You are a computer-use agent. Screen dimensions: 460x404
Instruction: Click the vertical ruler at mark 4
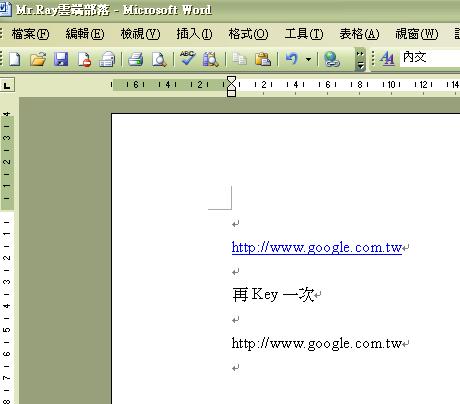click(x=7, y=306)
